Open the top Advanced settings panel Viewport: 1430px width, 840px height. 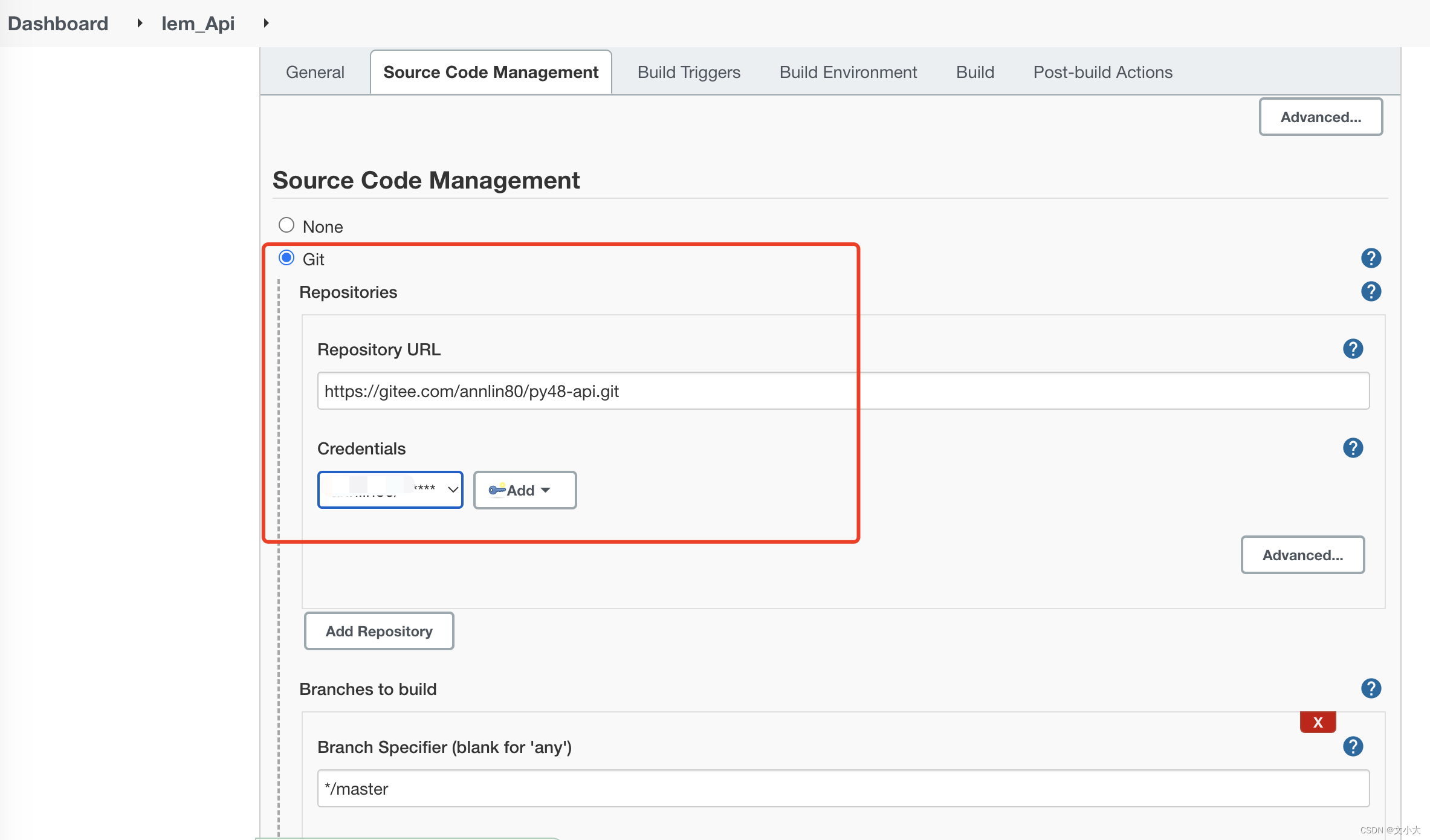(1321, 117)
